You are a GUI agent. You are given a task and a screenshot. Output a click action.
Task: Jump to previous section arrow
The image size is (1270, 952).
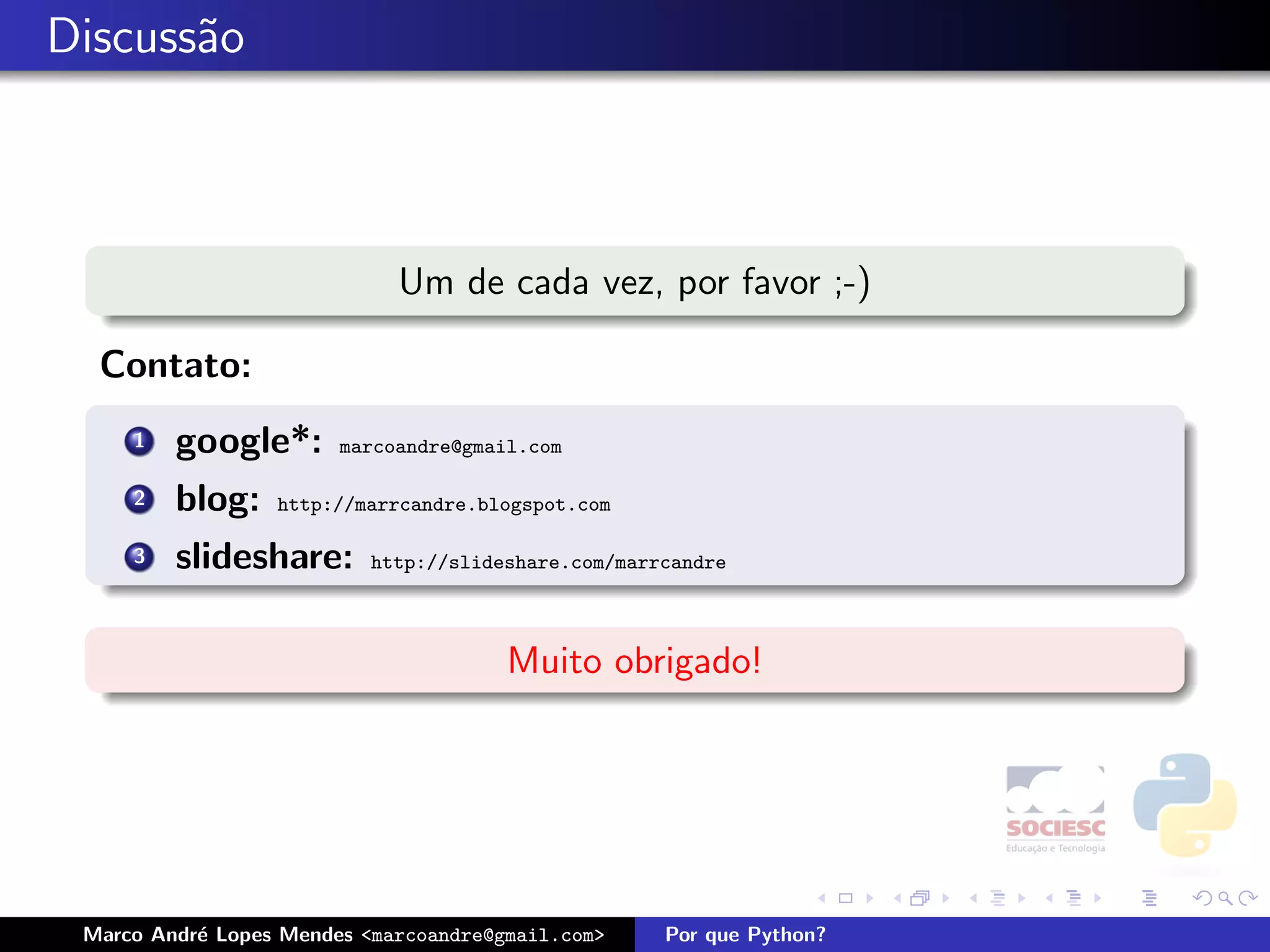(x=1049, y=898)
